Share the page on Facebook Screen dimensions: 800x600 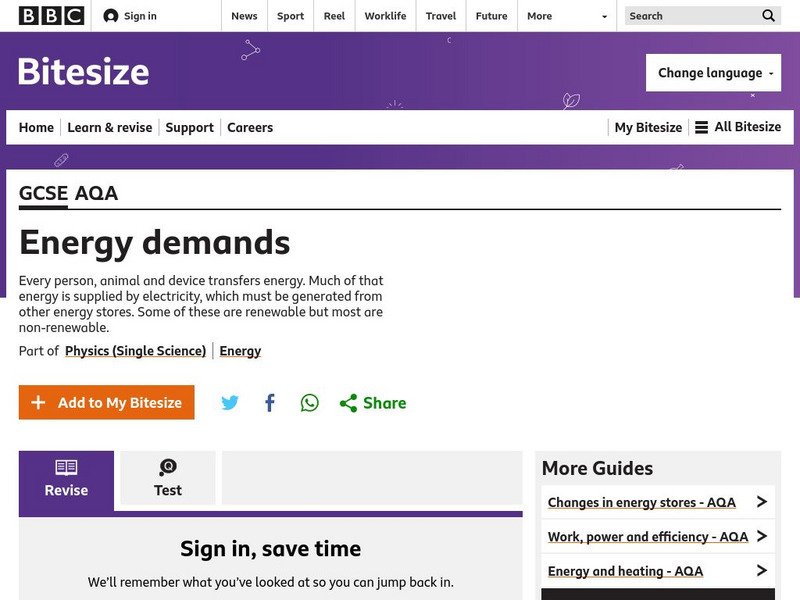tap(269, 402)
